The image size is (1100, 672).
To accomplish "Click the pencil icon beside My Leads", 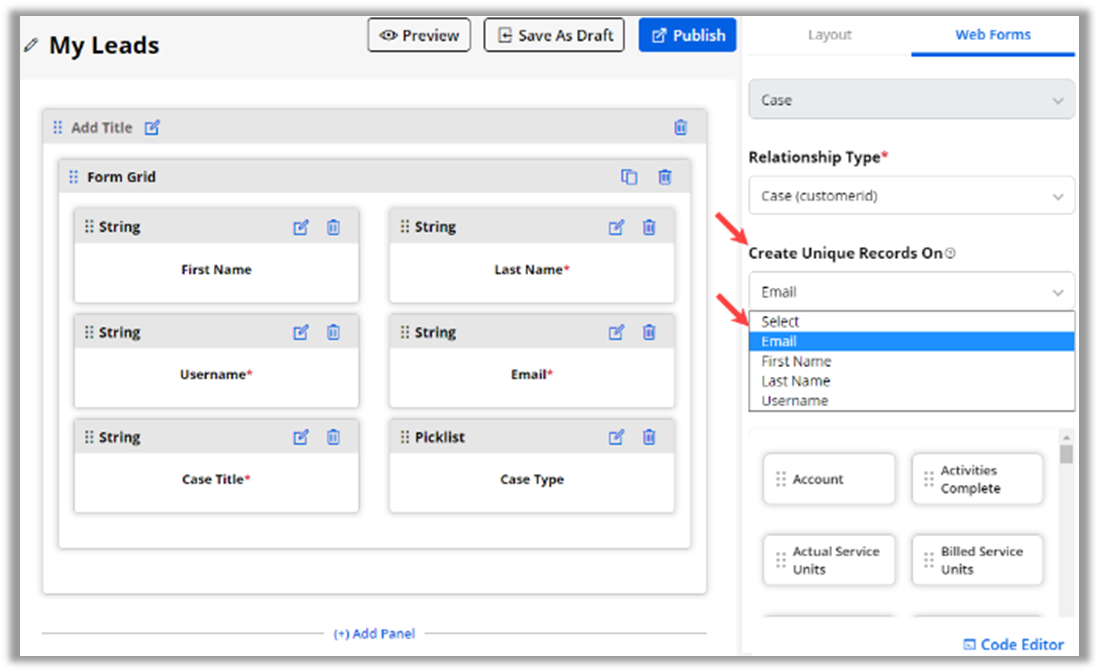I will (31, 45).
